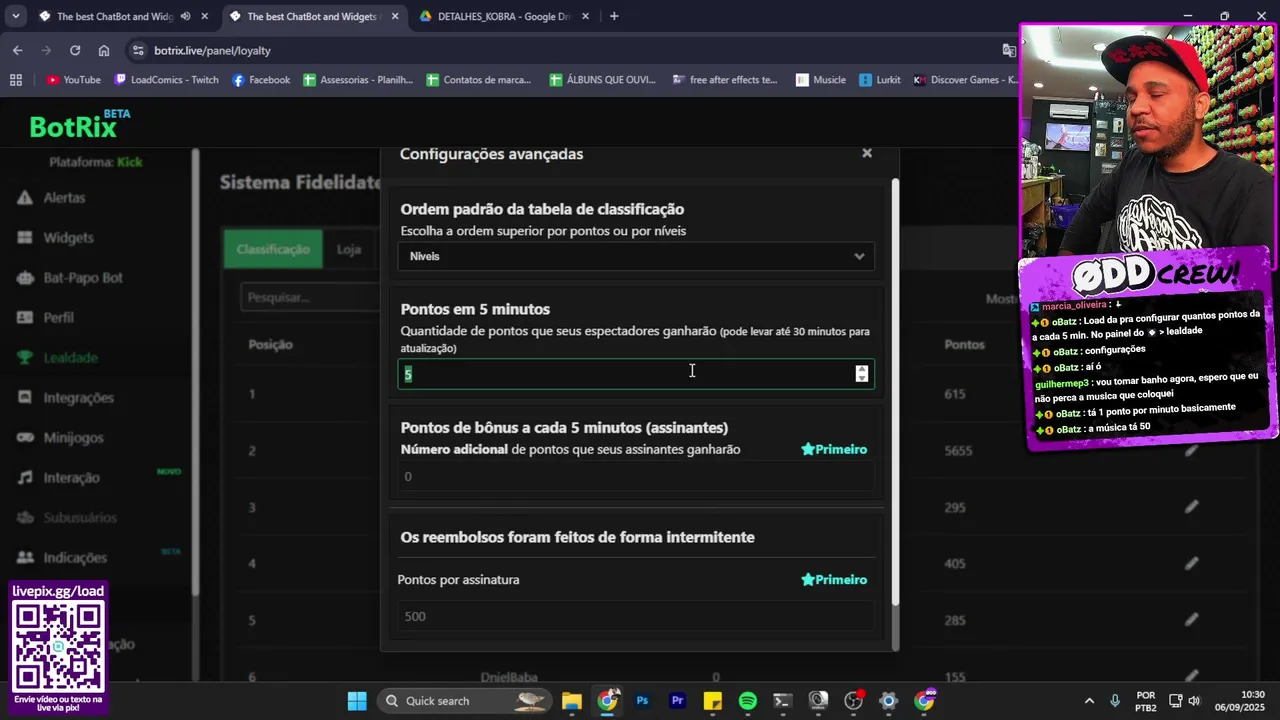Edit the row with 285 points

[1191, 620]
